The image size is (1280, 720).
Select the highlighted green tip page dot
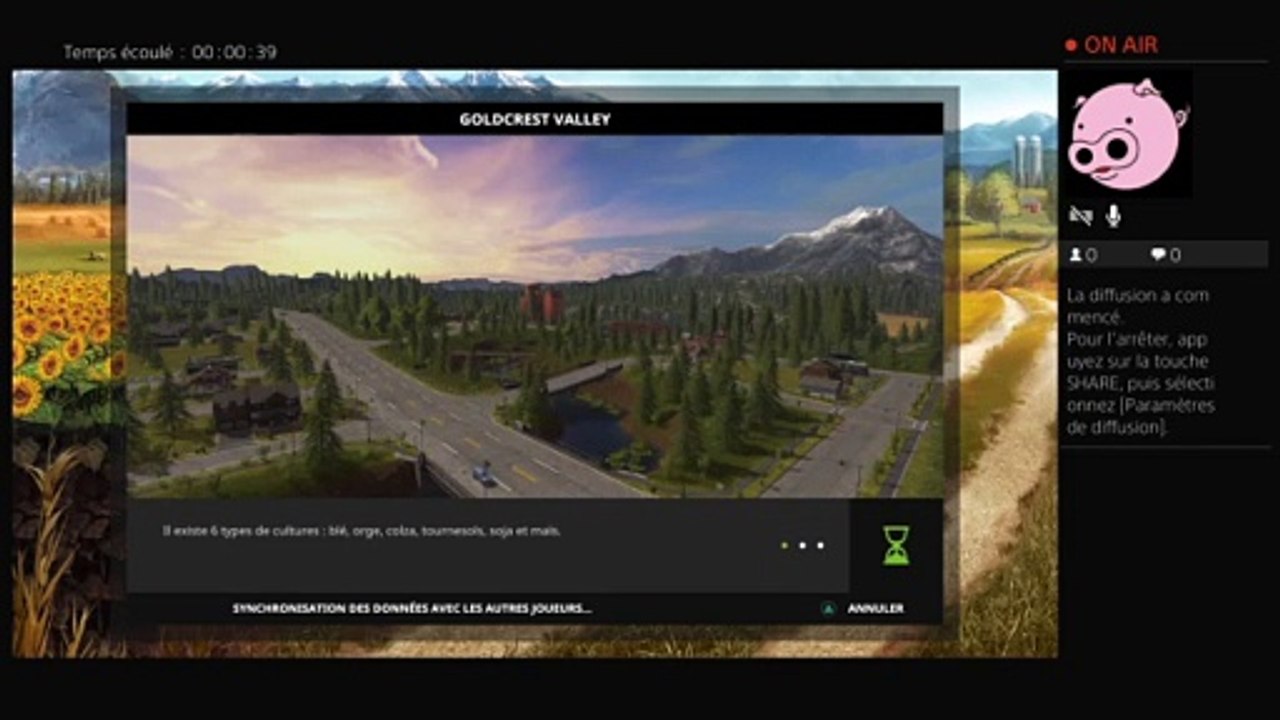[x=784, y=545]
